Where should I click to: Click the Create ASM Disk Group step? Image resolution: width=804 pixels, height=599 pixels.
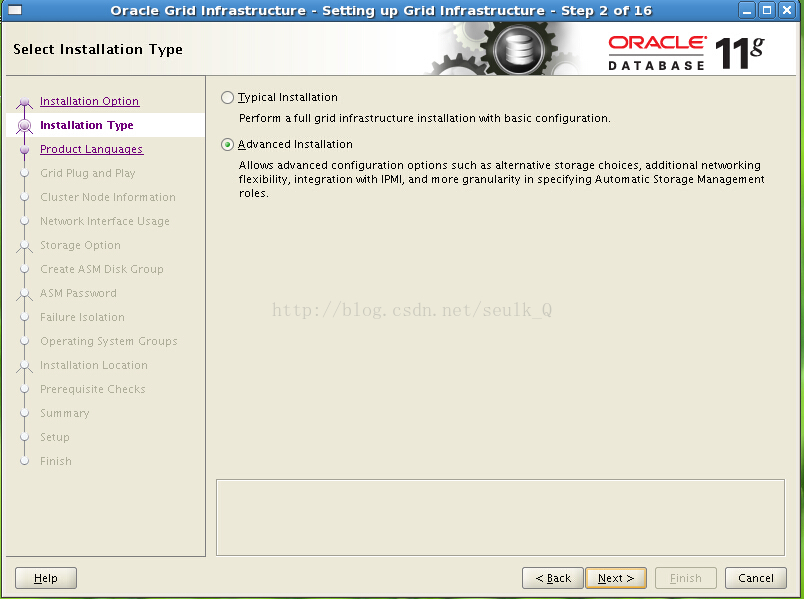click(102, 269)
